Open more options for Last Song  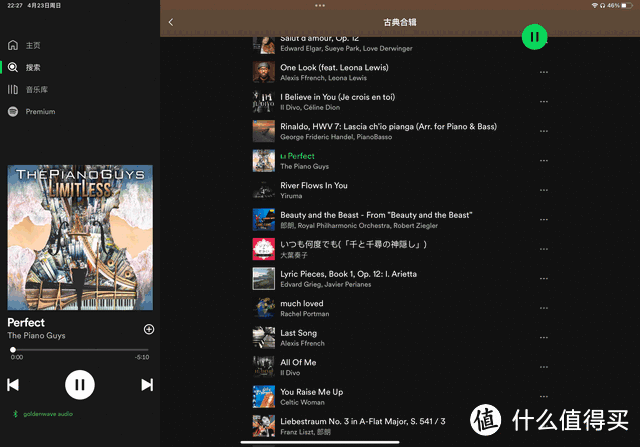[x=544, y=338]
